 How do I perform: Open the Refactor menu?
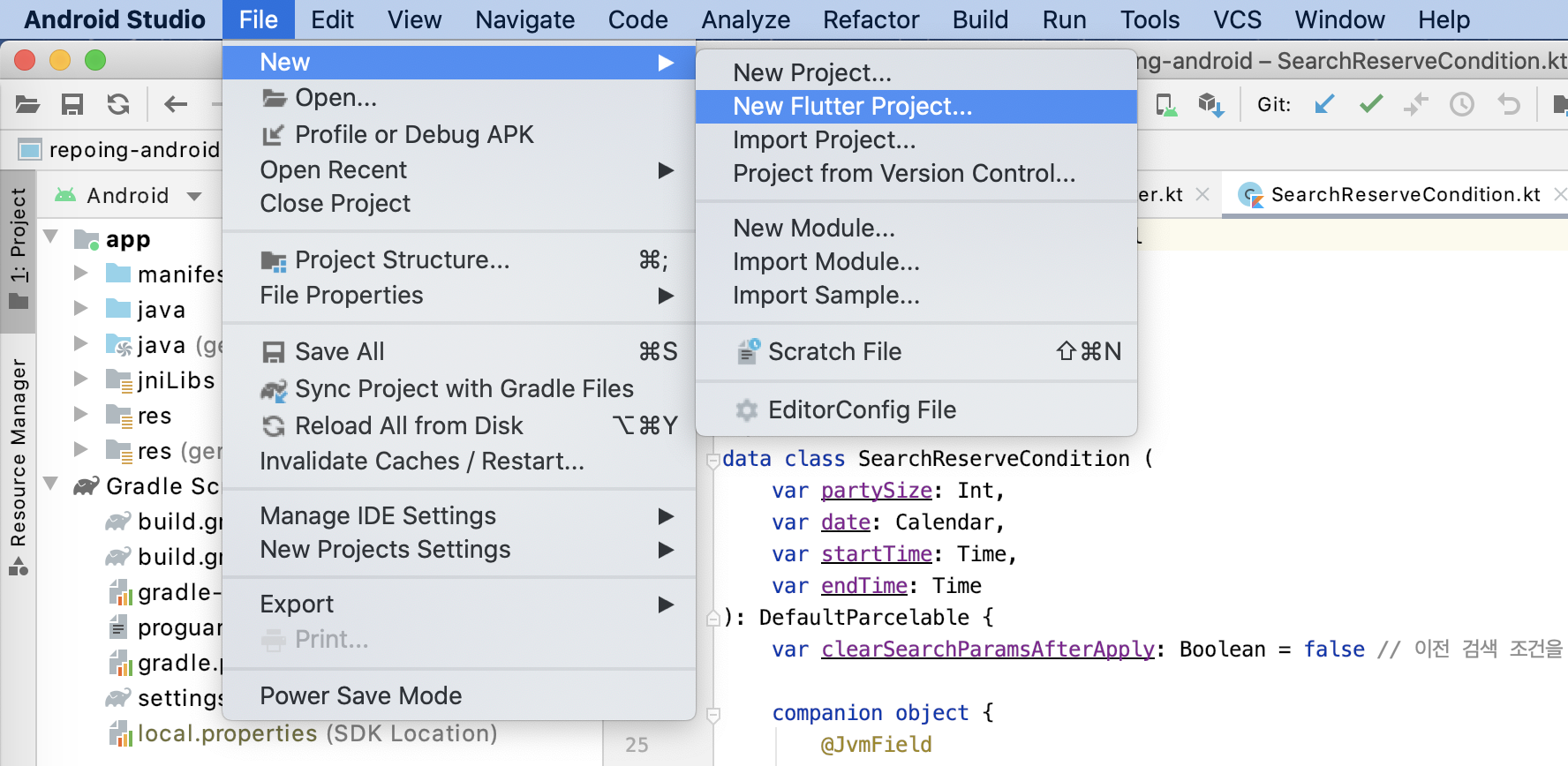click(x=871, y=19)
